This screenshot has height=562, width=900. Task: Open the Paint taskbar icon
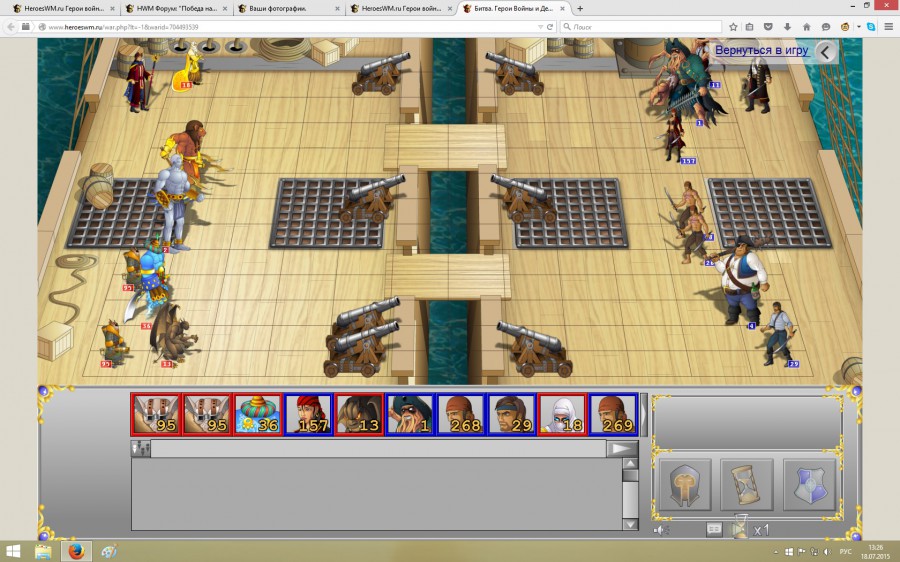(109, 552)
